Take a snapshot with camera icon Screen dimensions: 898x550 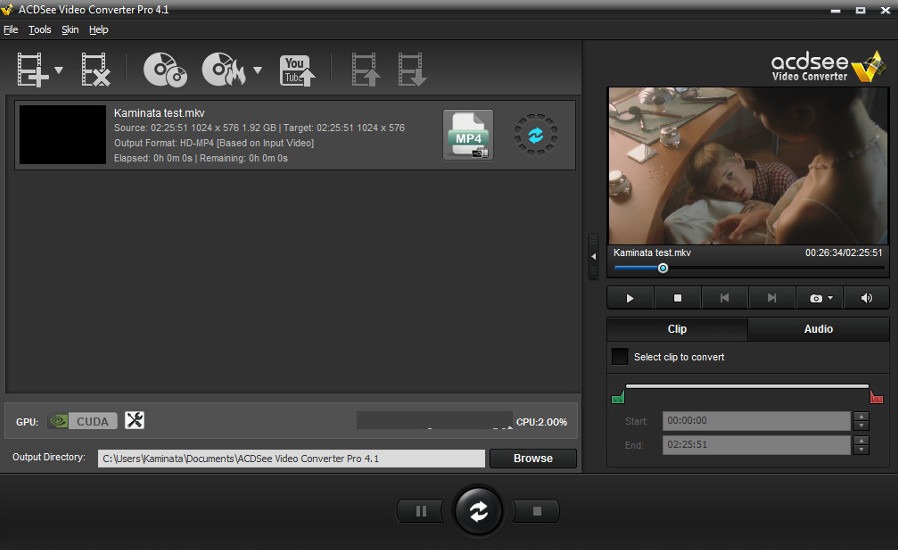pos(816,298)
